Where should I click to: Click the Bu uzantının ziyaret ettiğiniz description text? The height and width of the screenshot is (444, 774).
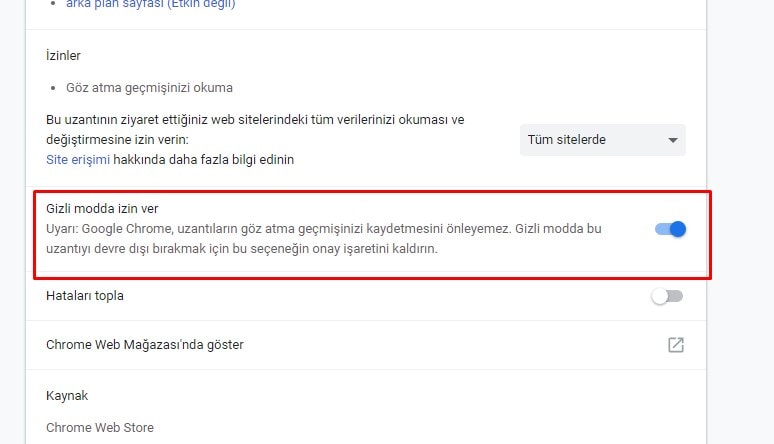point(255,120)
